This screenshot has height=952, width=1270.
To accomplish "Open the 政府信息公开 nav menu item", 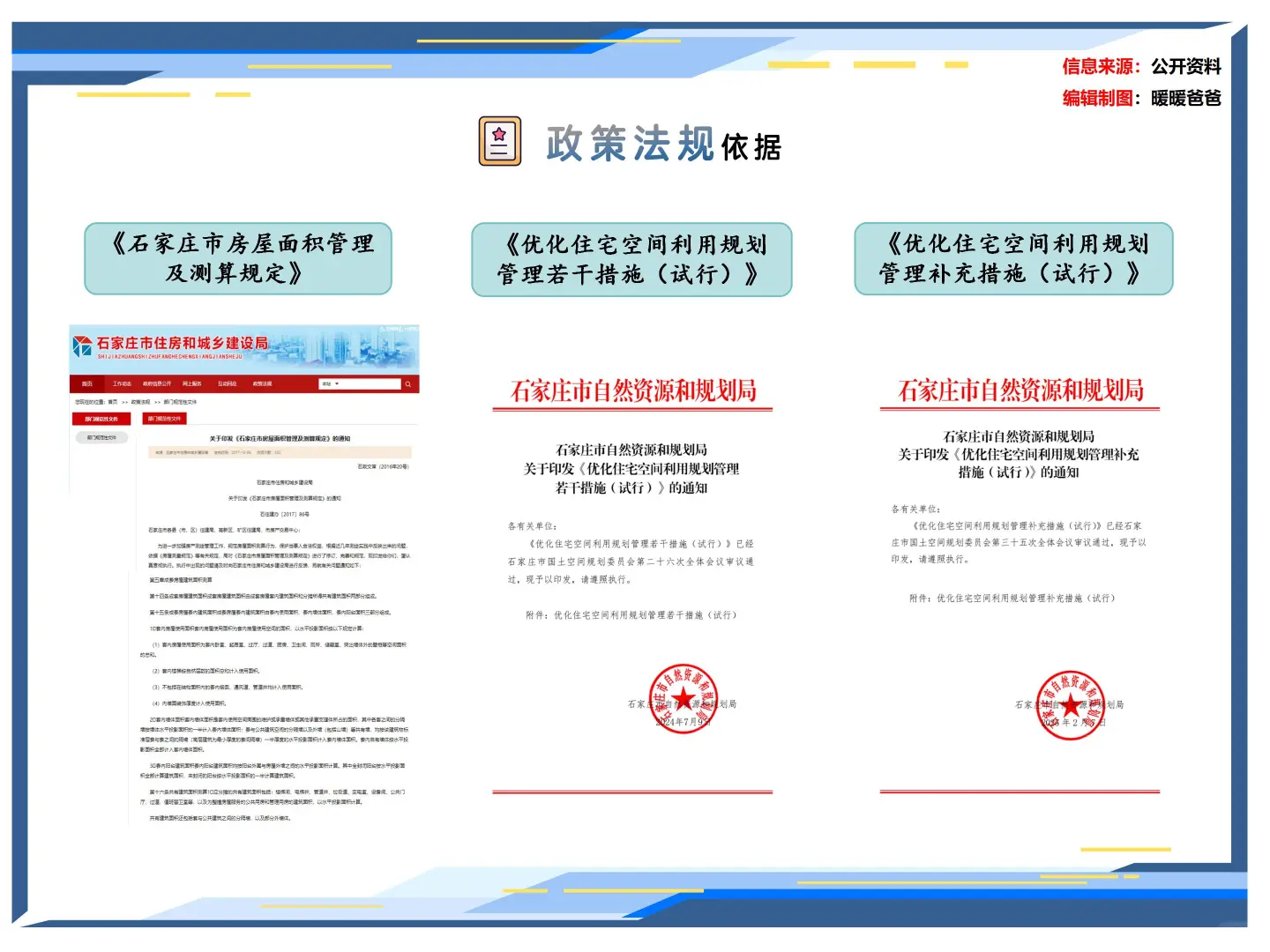I will click(x=157, y=383).
